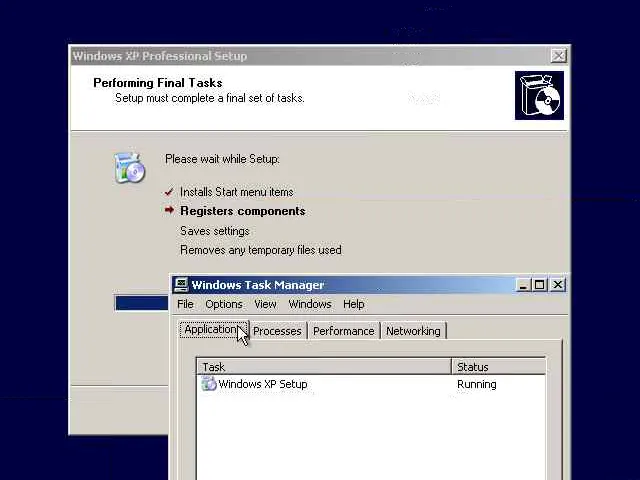Close the Windows Task Manager window
Viewport: 640px width, 480px height.
tap(558, 284)
